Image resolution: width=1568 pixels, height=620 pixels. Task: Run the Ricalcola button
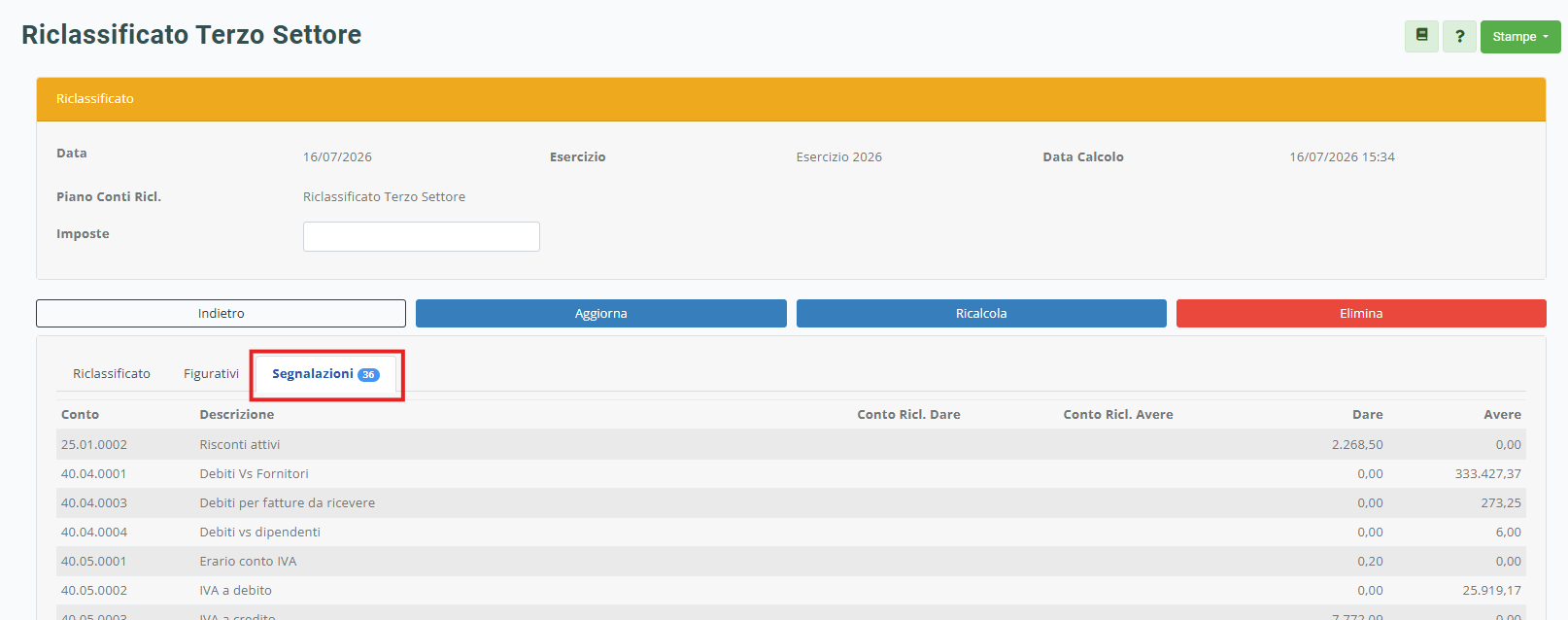click(981, 313)
